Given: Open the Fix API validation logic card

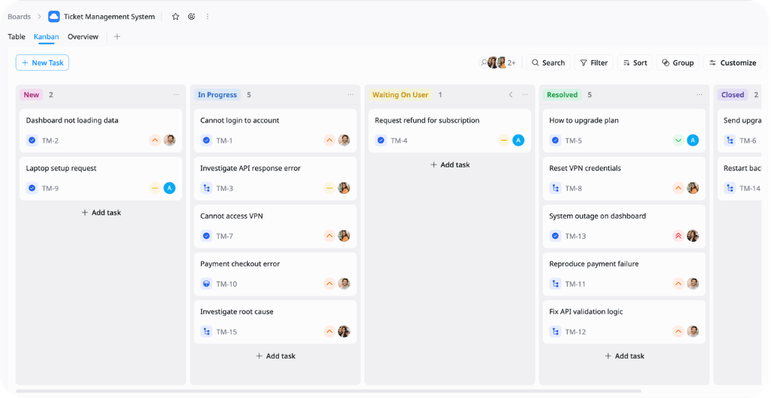Looking at the screenshot, I should pos(624,322).
